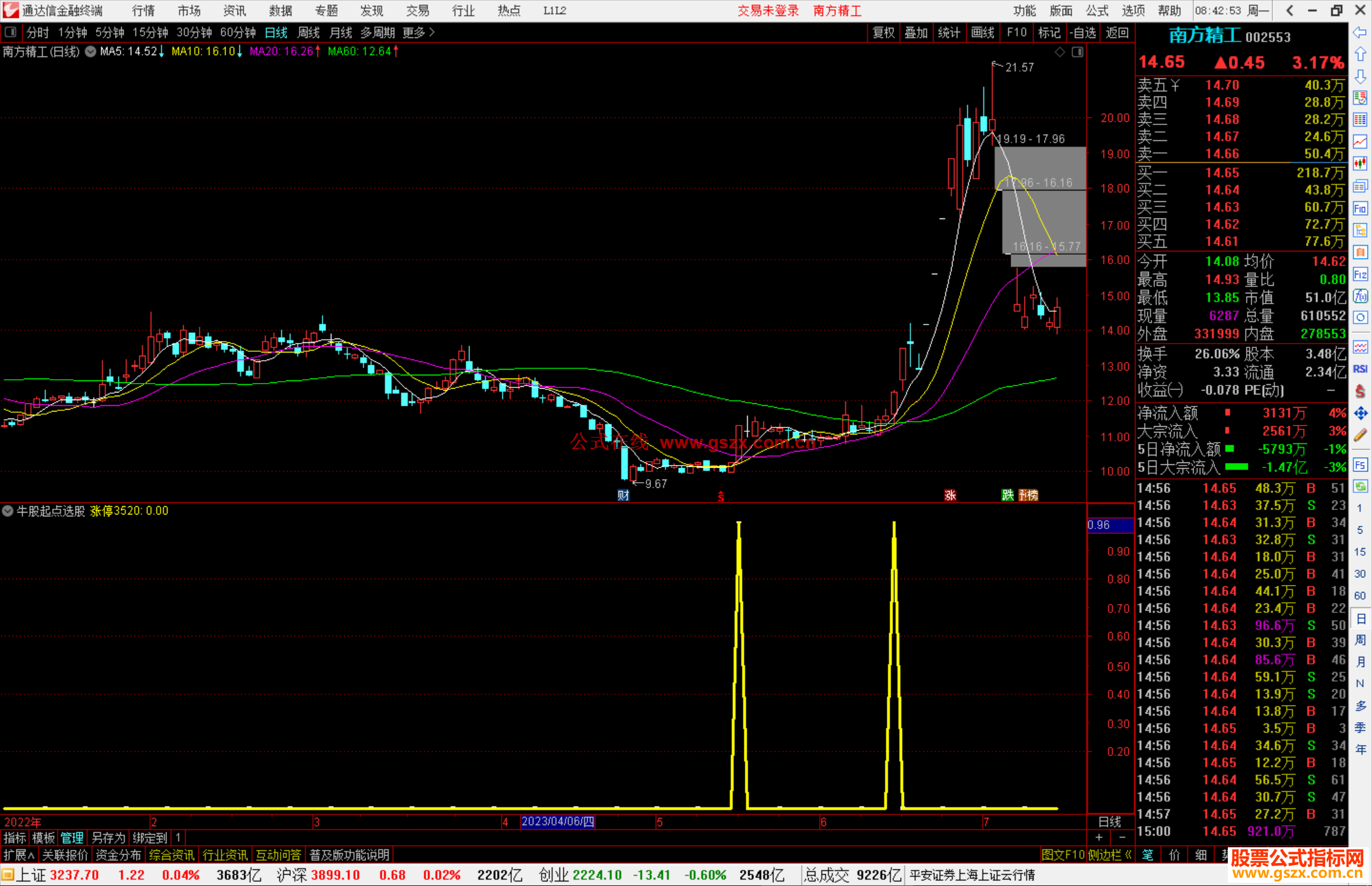Click the formula f(x) sidebar icon
1372x886 pixels.
(1360, 296)
